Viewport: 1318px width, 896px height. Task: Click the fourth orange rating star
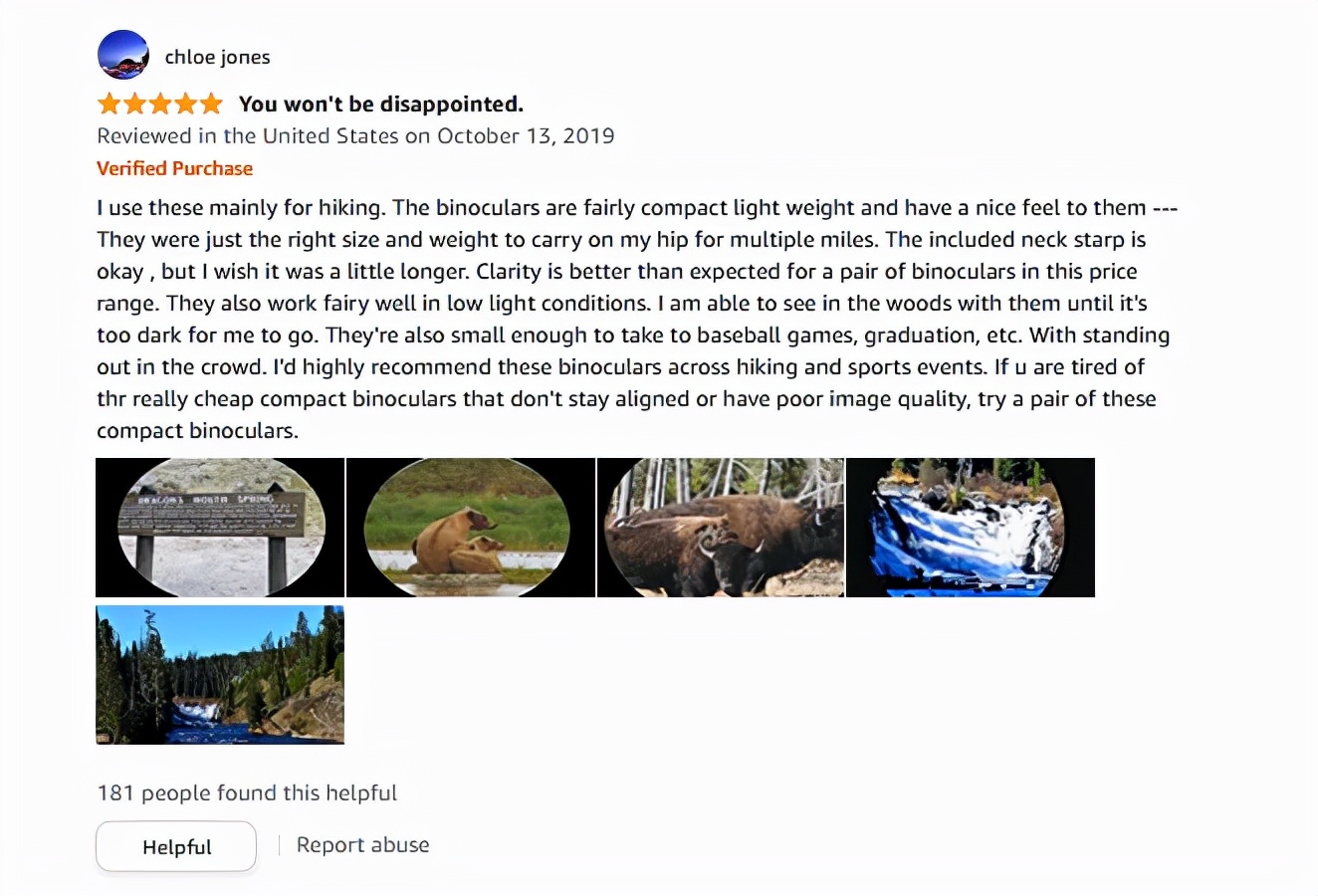coord(185,104)
